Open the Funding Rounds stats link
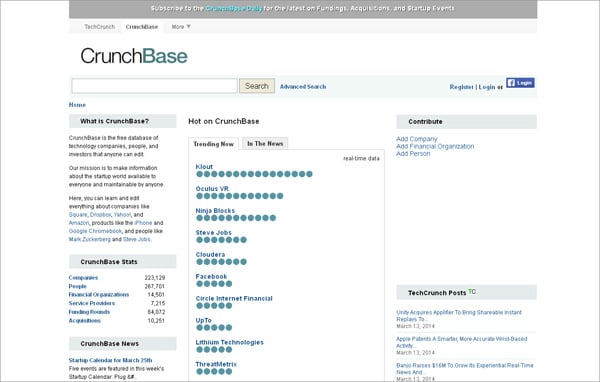 [89, 312]
